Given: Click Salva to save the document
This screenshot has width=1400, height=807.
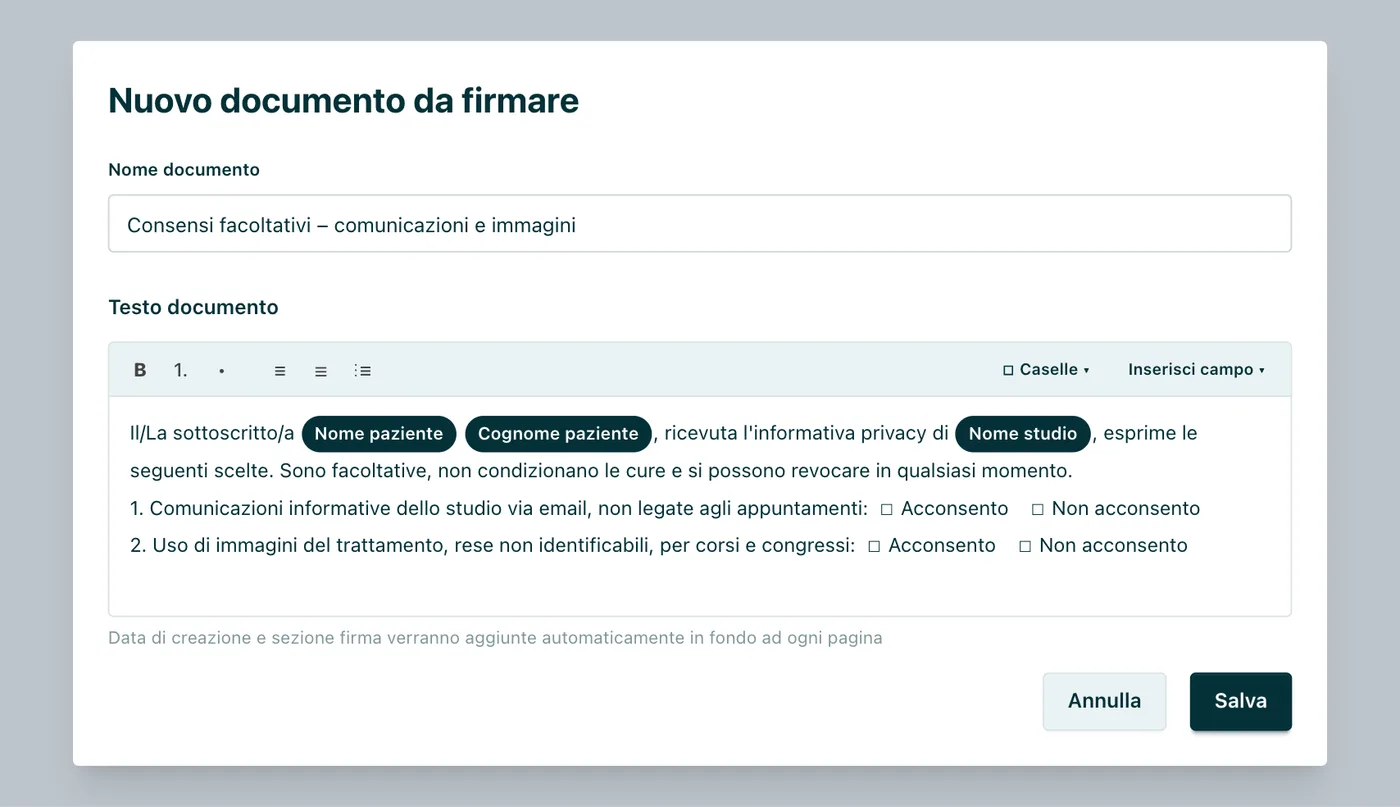Looking at the screenshot, I should pyautogui.click(x=1241, y=701).
